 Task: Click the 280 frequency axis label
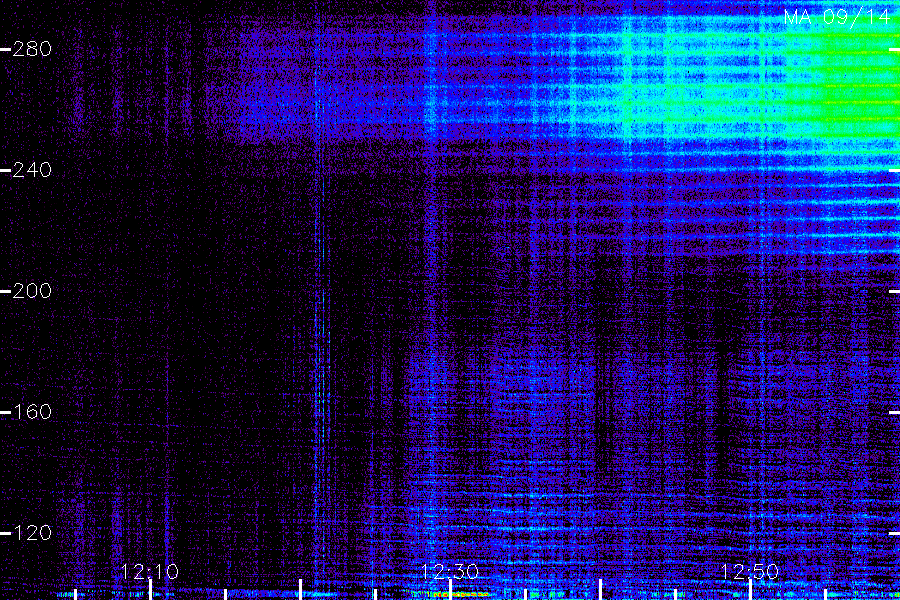32,49
